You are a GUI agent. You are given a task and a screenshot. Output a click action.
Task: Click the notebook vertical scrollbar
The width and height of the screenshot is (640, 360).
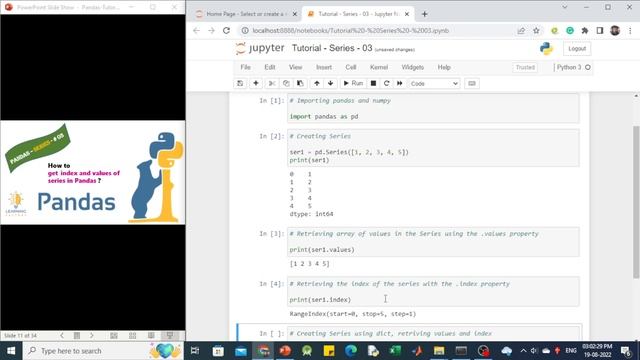tap(636, 202)
